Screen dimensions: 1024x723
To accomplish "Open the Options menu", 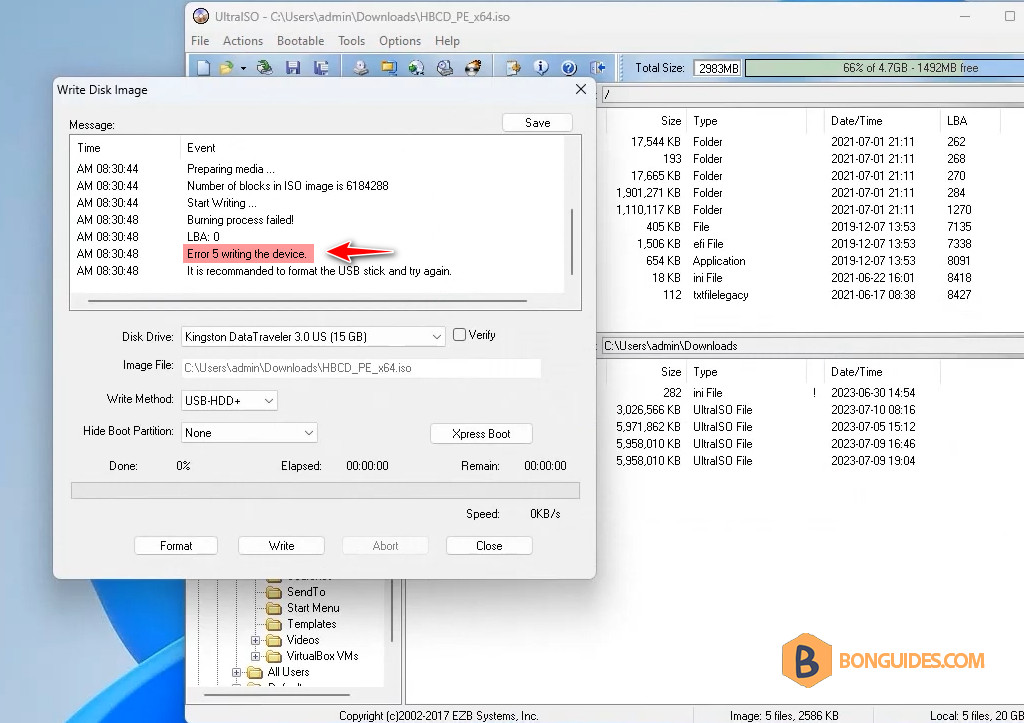I will click(x=400, y=40).
